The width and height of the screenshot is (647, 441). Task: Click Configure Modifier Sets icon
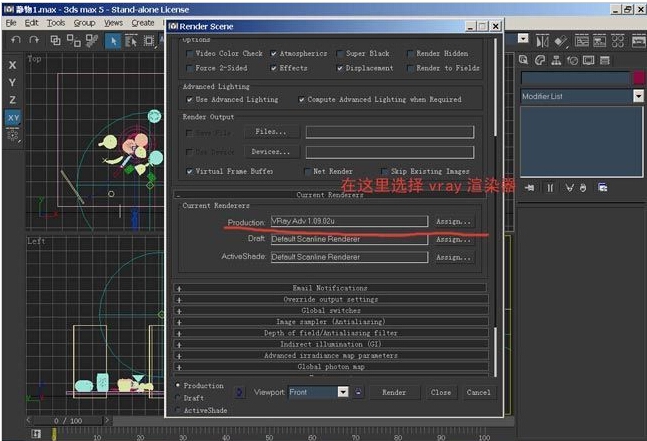(x=603, y=188)
